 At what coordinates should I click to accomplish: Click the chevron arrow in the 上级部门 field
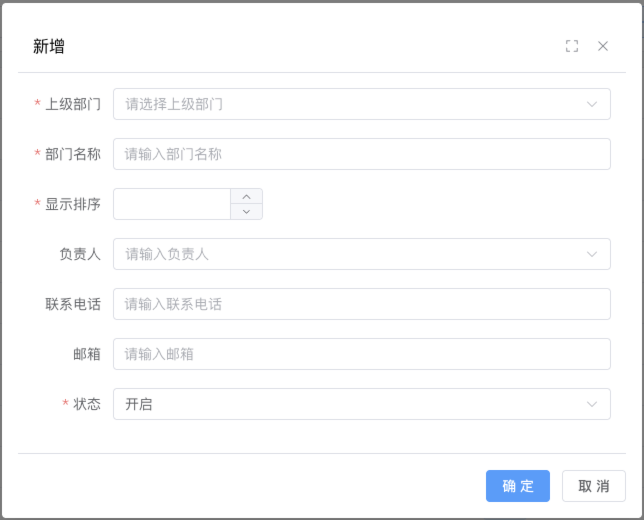click(591, 104)
